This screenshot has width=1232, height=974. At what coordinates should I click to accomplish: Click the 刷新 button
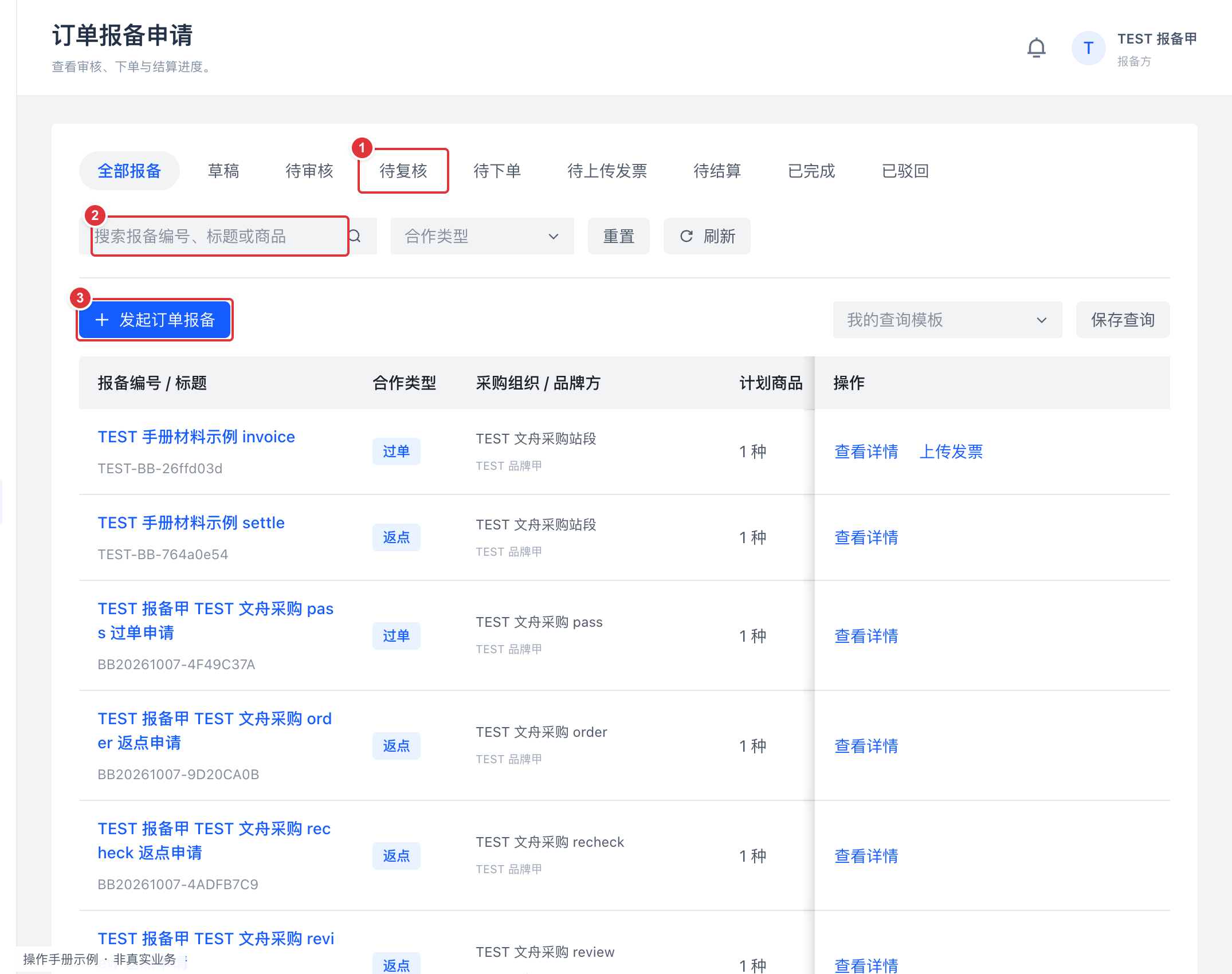(x=707, y=236)
